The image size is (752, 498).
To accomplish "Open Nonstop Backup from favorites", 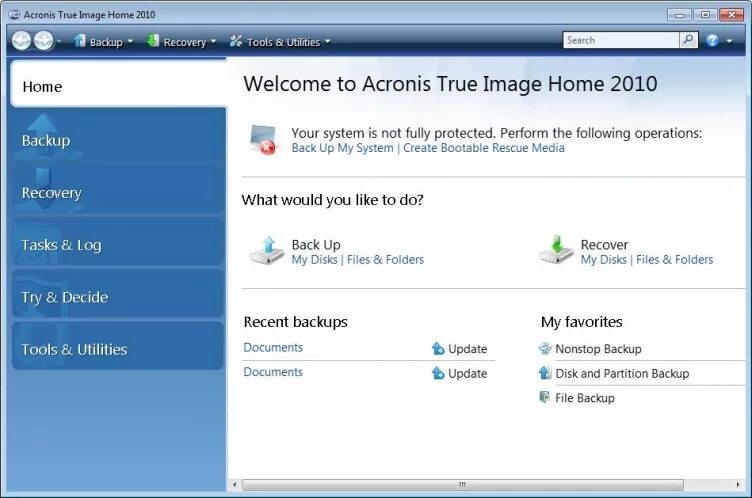I will coord(598,349).
